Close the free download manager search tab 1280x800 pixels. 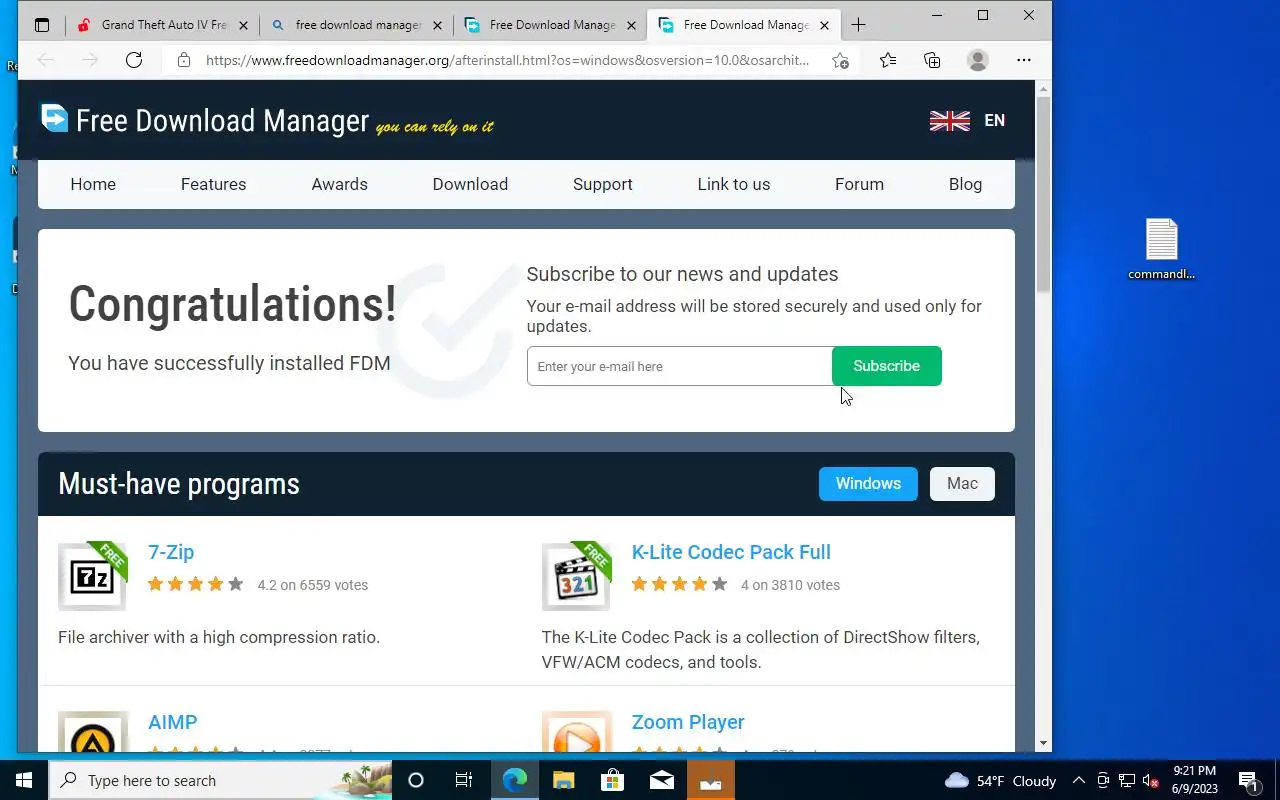pos(437,25)
